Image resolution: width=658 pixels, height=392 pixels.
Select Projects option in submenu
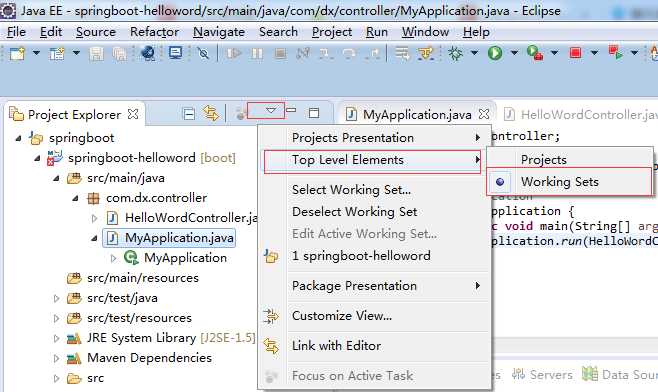point(569,159)
